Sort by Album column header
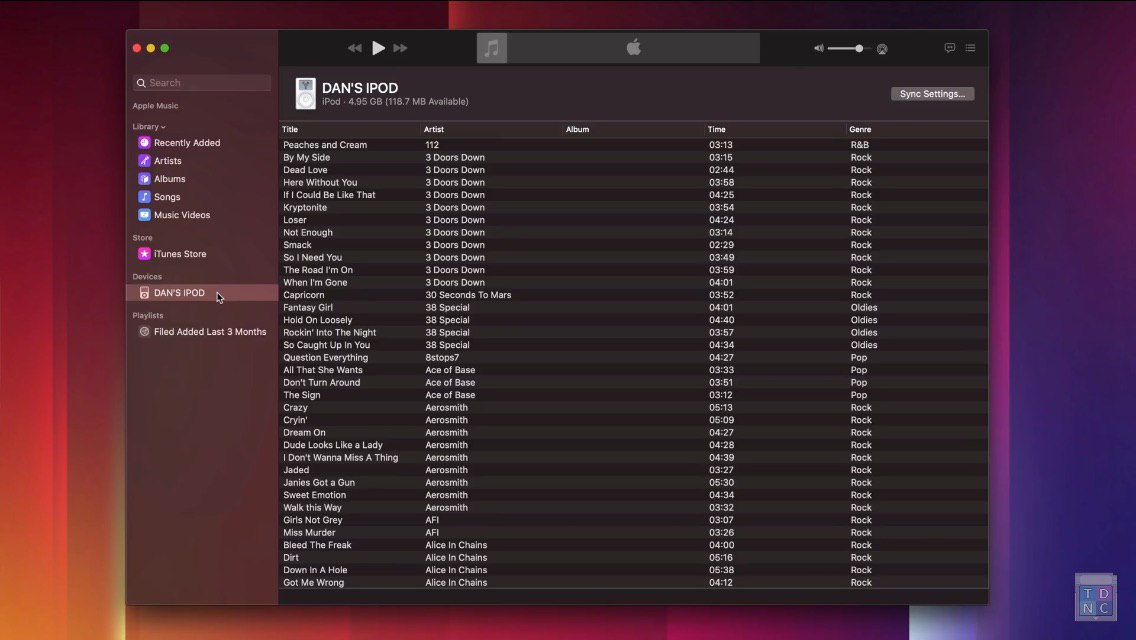 pos(577,130)
